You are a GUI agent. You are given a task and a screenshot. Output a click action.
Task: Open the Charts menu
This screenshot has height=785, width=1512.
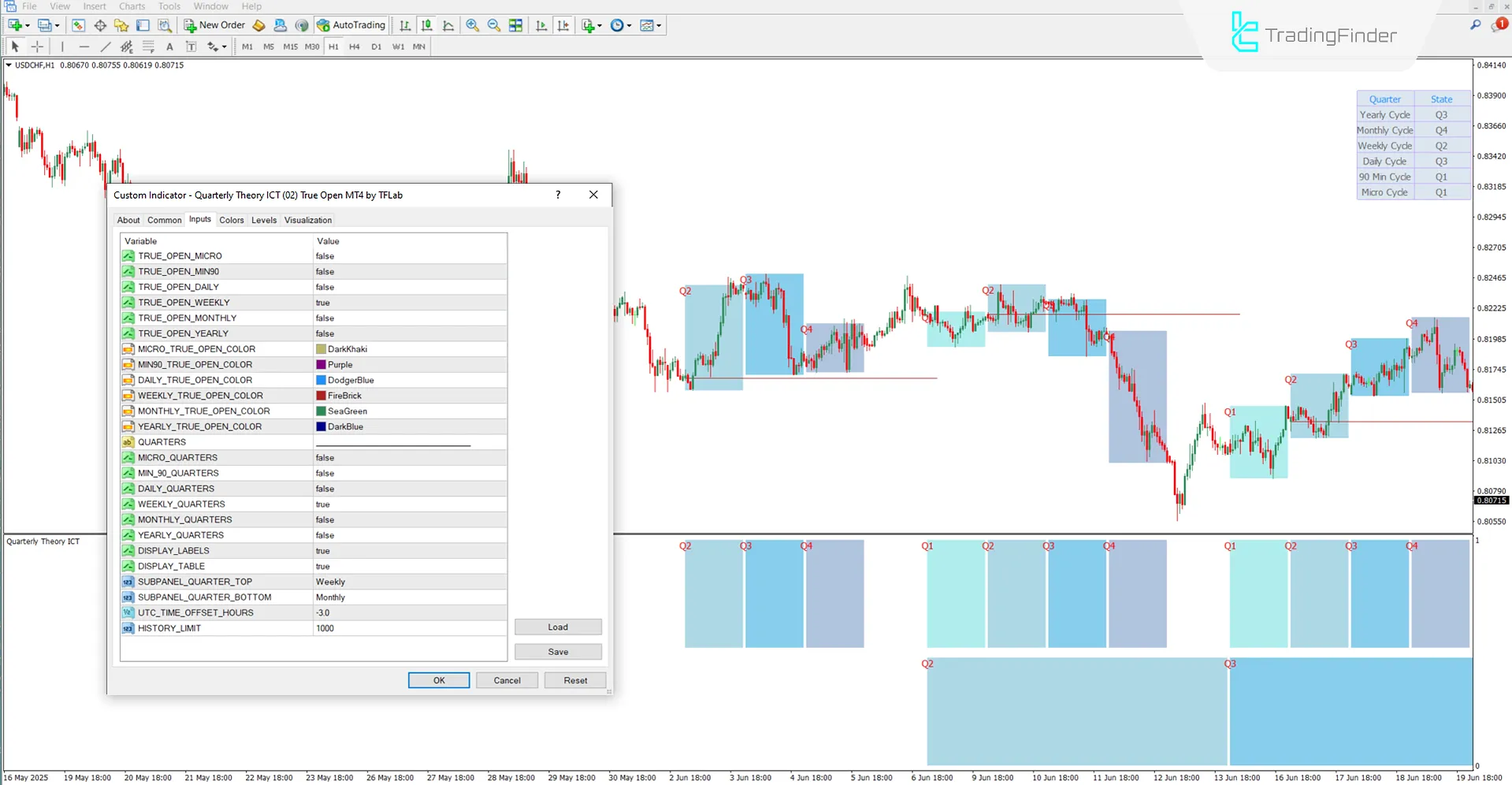coord(132,6)
